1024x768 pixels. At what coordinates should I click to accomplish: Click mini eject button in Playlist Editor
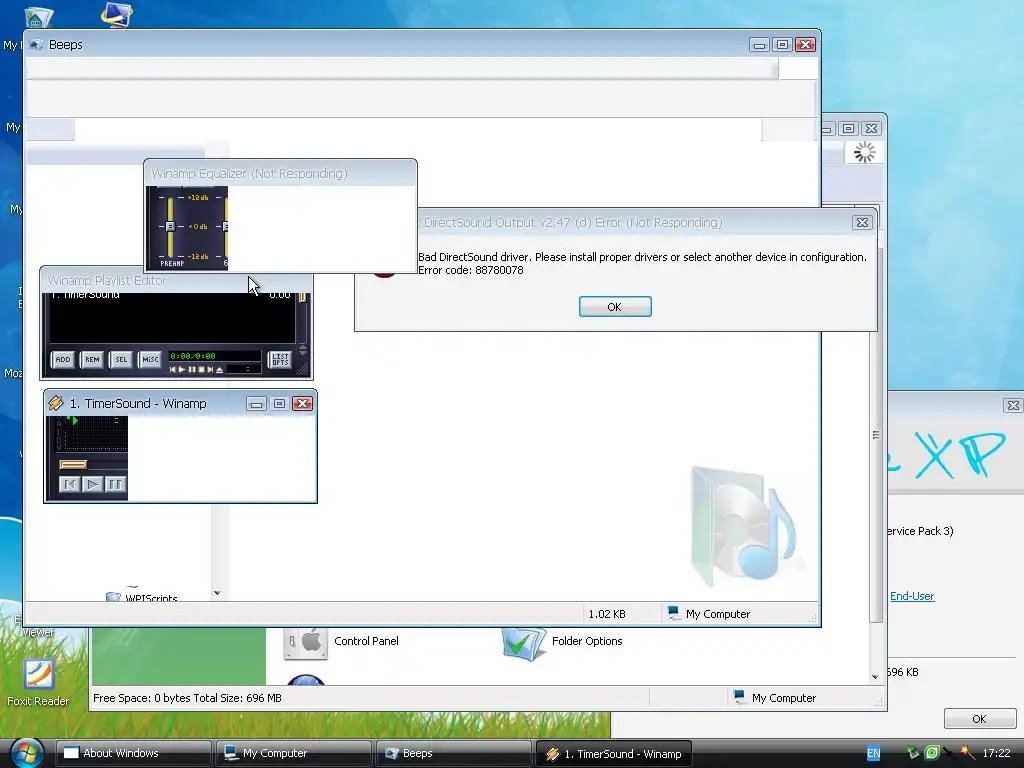pyautogui.click(x=219, y=370)
